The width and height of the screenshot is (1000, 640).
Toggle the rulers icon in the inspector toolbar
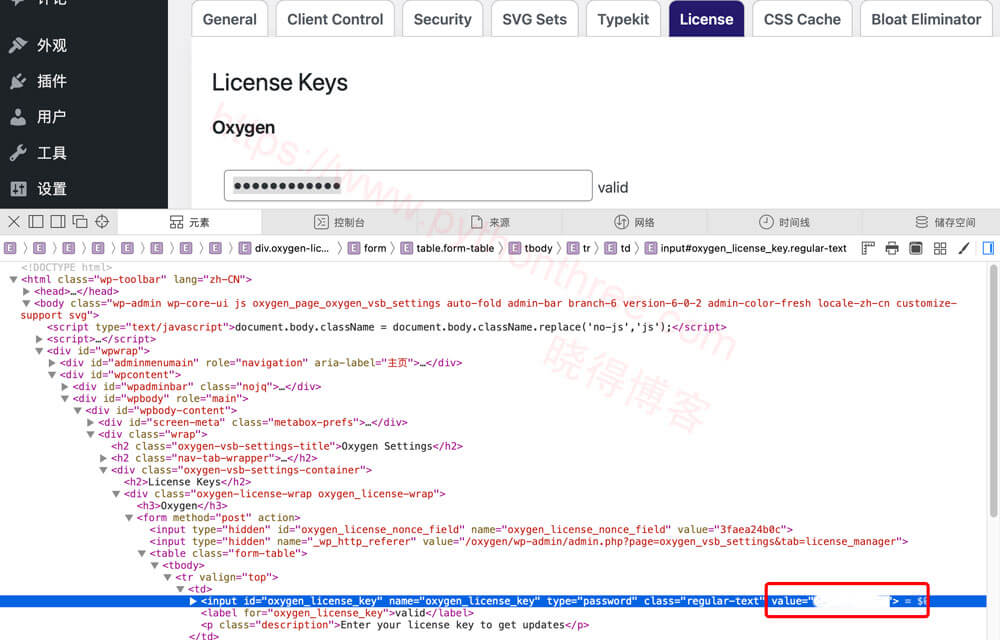(868, 248)
